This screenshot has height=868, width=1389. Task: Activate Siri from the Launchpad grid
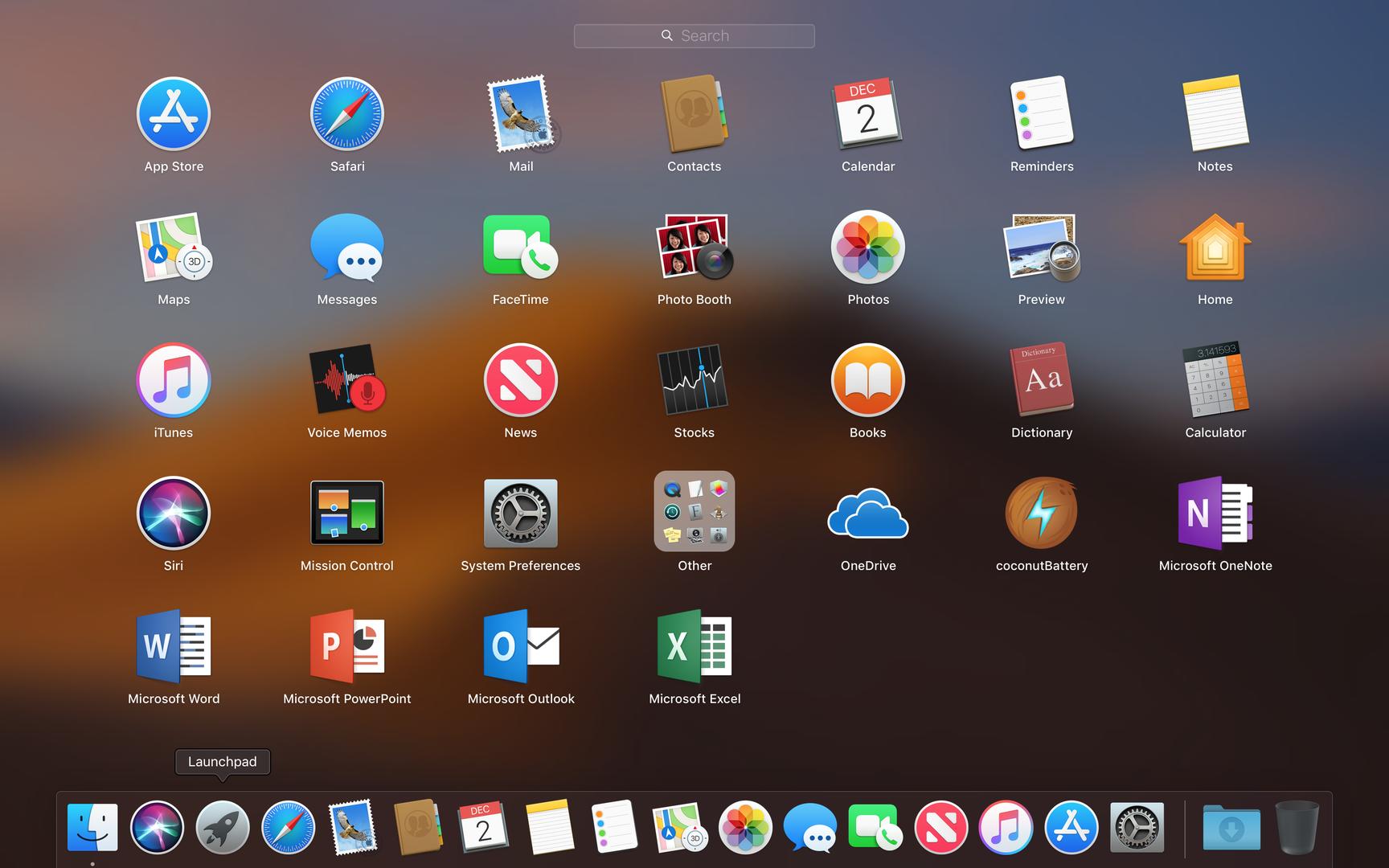174,513
